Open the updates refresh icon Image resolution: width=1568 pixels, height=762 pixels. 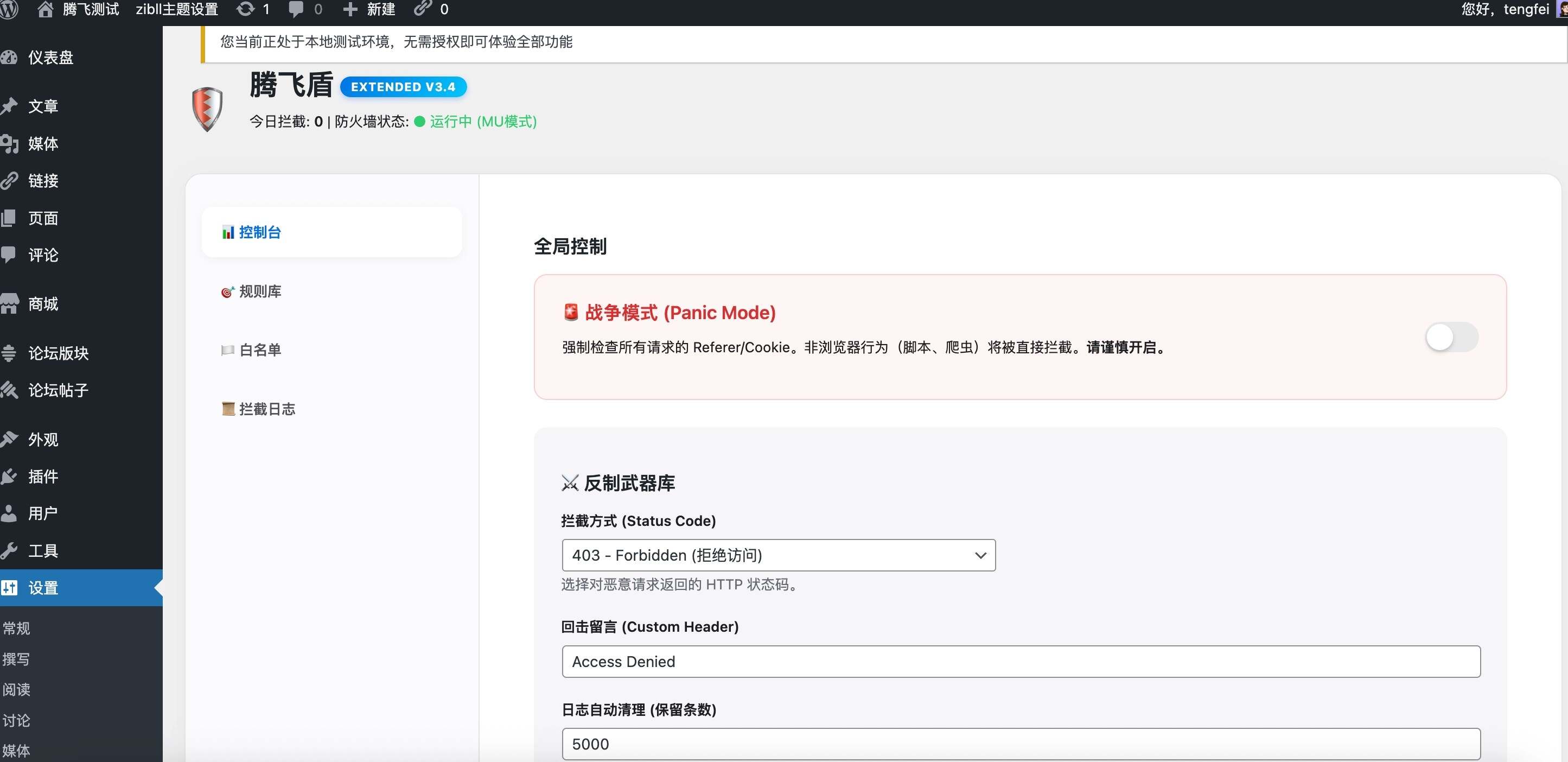click(245, 9)
